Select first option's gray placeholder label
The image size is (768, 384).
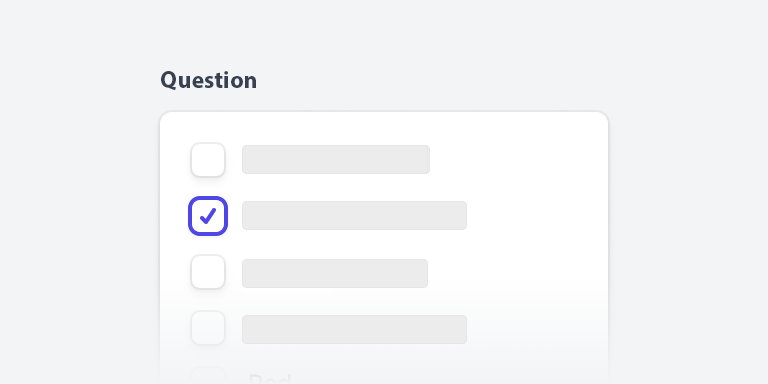(x=336, y=159)
